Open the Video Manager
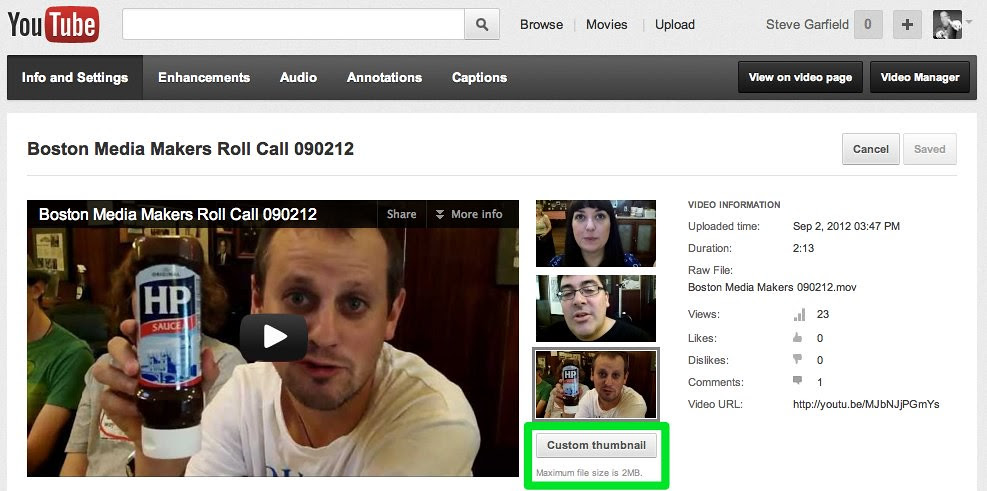Screen dimensions: 987x491 pyautogui.click(x=920, y=77)
